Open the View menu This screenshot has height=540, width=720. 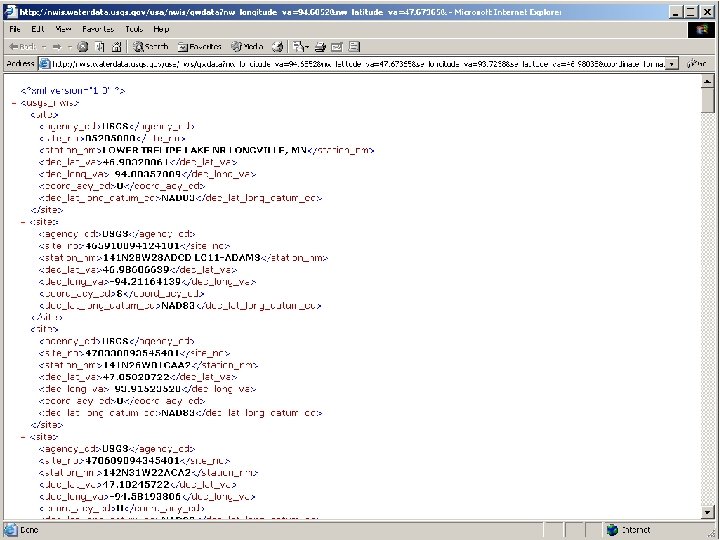pos(63,29)
